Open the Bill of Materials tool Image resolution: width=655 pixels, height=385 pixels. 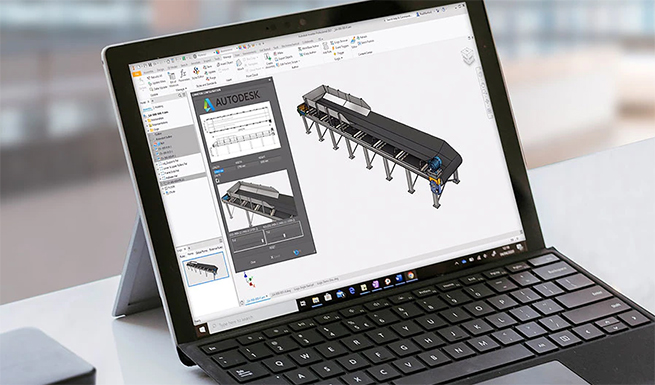pos(173,78)
